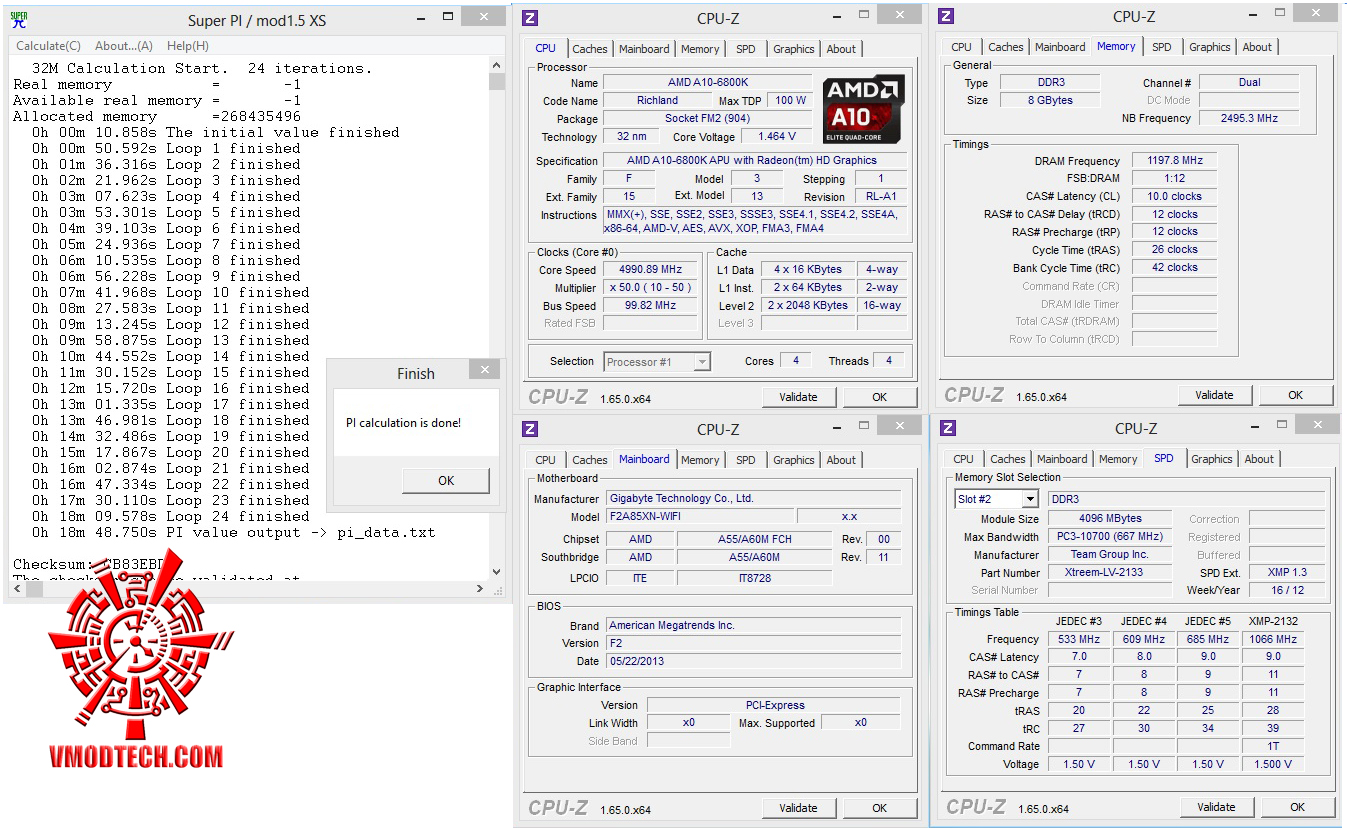Click the Core Voltage value "1.464 V"
Screen dimensions: 1347x828
click(776, 137)
